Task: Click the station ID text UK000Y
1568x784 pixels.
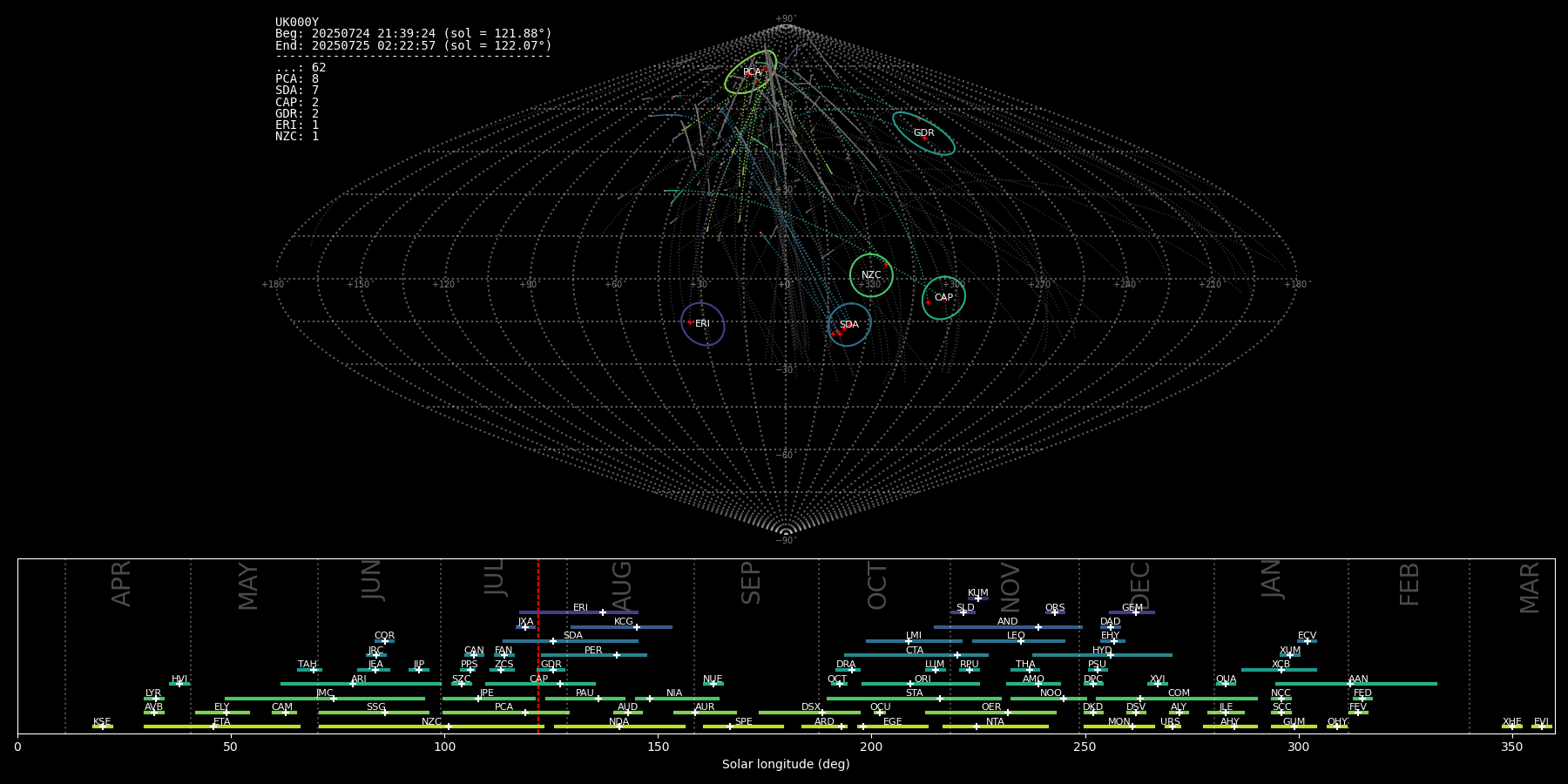Action: click(297, 23)
